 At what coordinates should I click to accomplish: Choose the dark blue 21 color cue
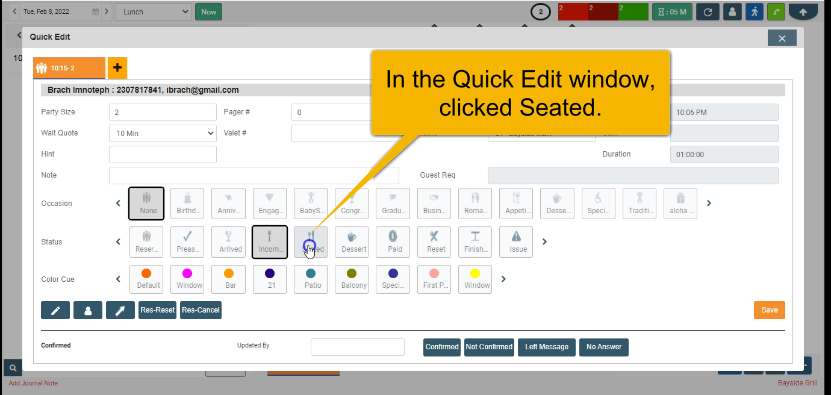(x=270, y=279)
